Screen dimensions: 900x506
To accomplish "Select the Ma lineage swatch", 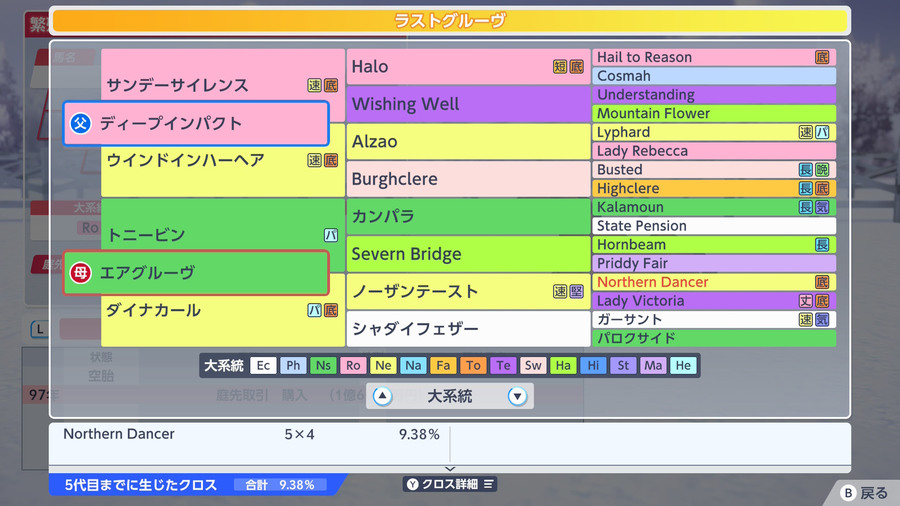I will pos(653,365).
